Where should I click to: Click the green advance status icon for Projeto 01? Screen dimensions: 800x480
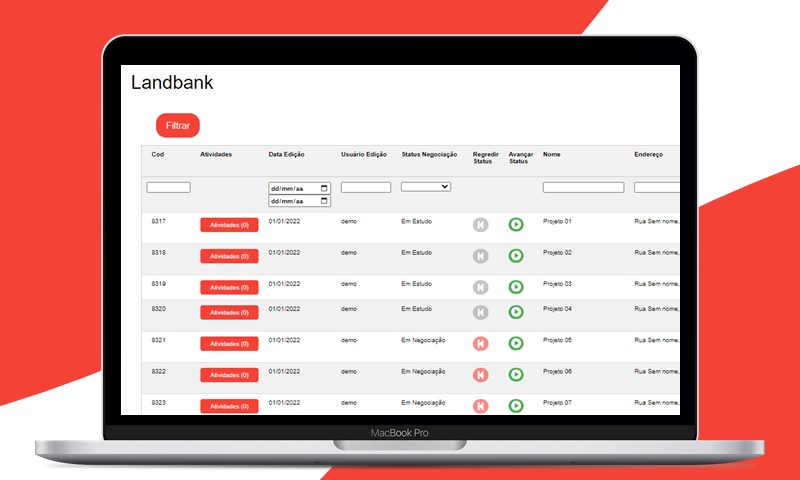point(516,225)
